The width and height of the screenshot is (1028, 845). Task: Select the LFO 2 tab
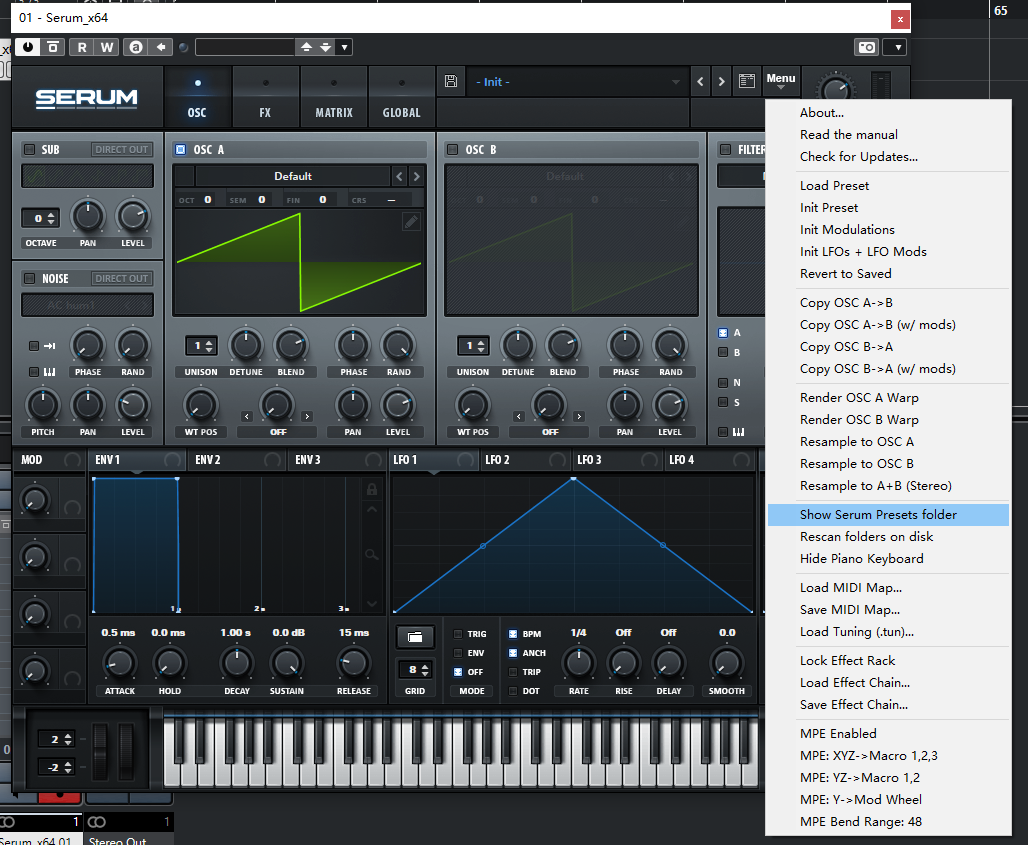pyautogui.click(x=526, y=460)
